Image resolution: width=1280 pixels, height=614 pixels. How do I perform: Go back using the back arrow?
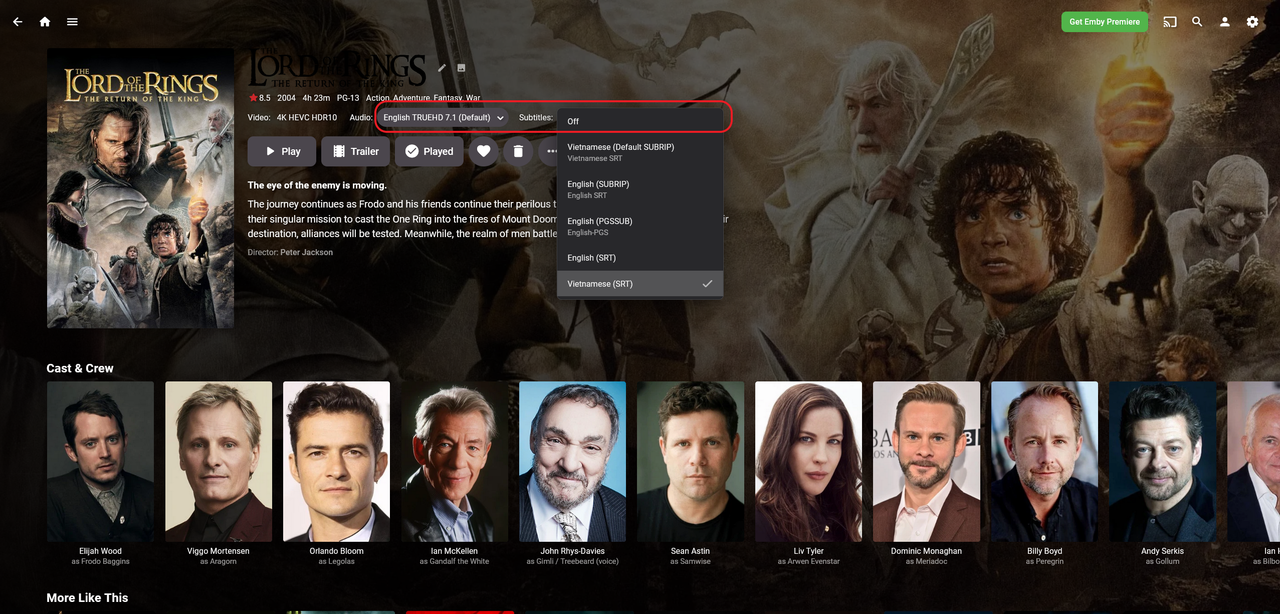pyautogui.click(x=17, y=22)
